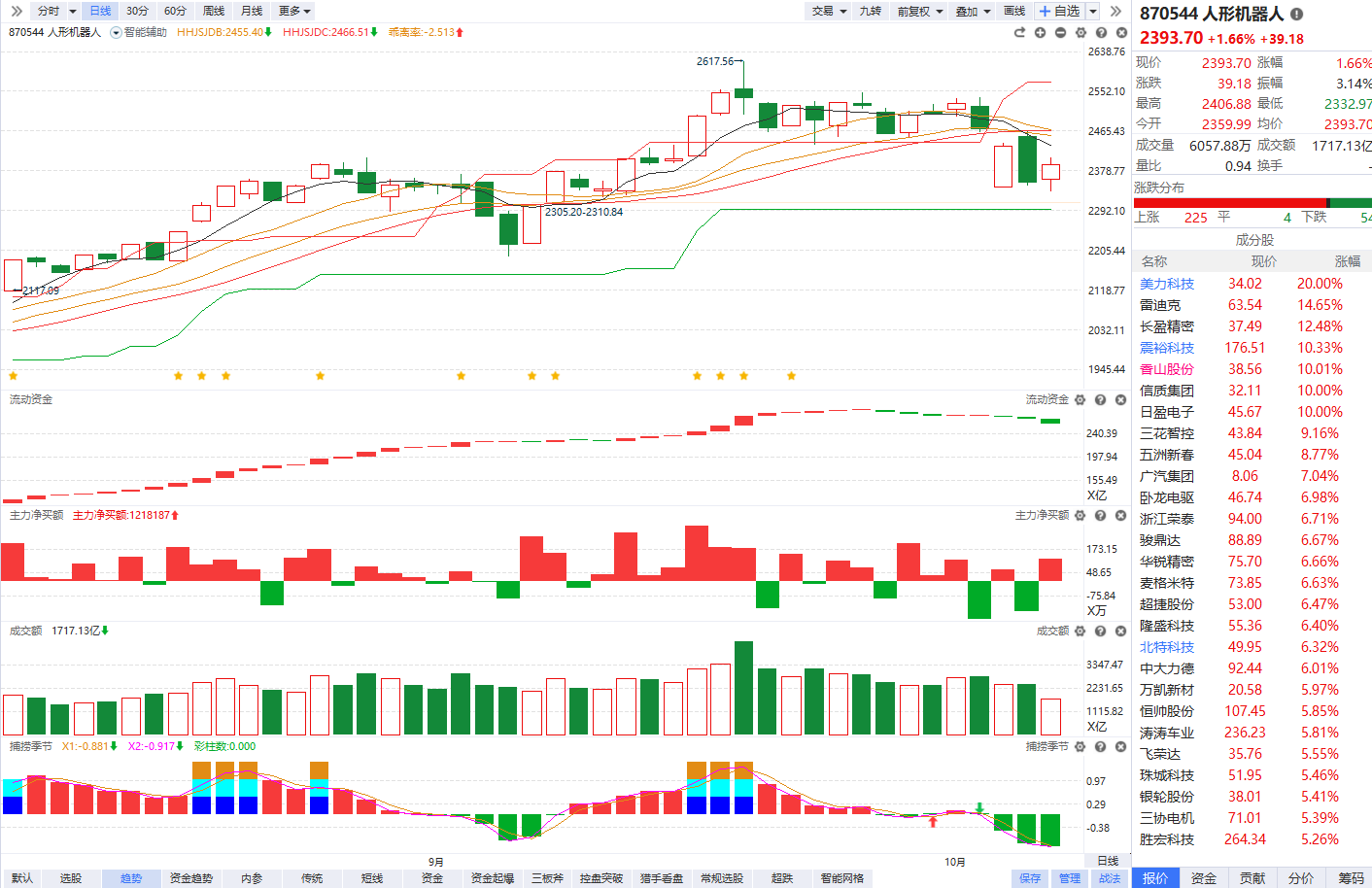Open help for 成交额 indicator panel

point(1100,631)
